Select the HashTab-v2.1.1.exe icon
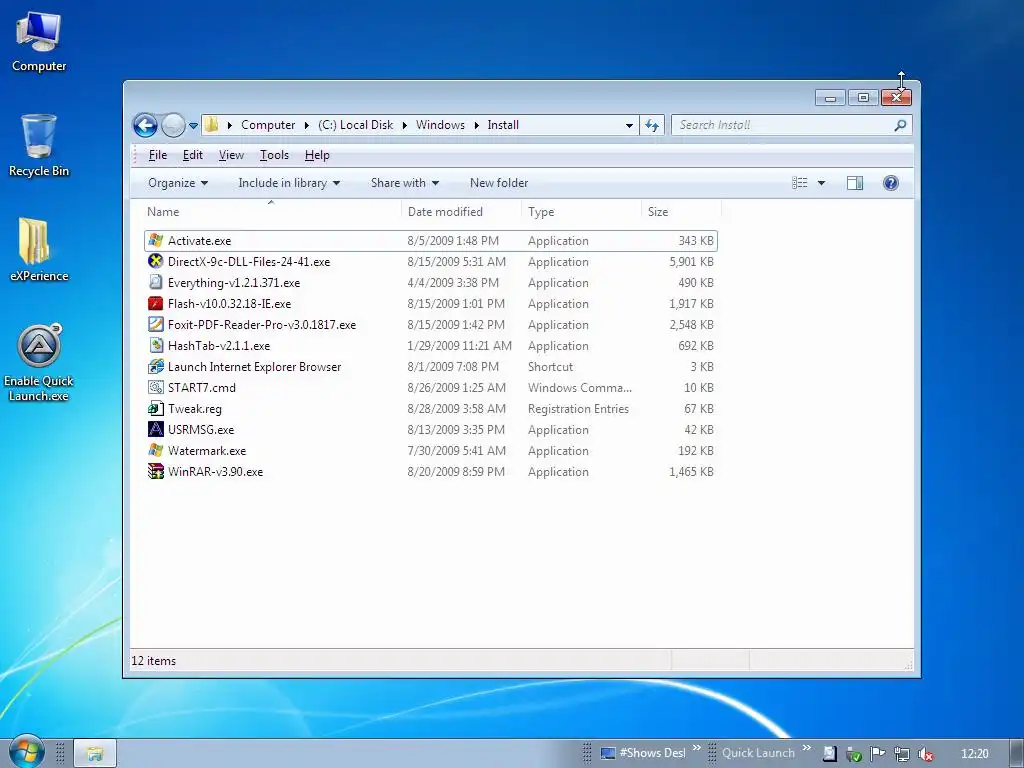This screenshot has width=1024, height=768. 155,345
